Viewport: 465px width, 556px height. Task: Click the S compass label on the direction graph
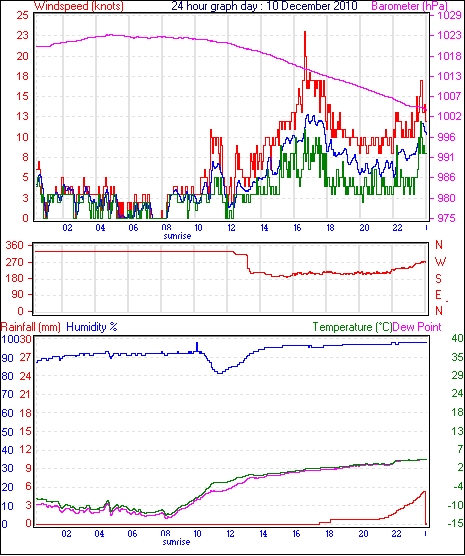439,279
